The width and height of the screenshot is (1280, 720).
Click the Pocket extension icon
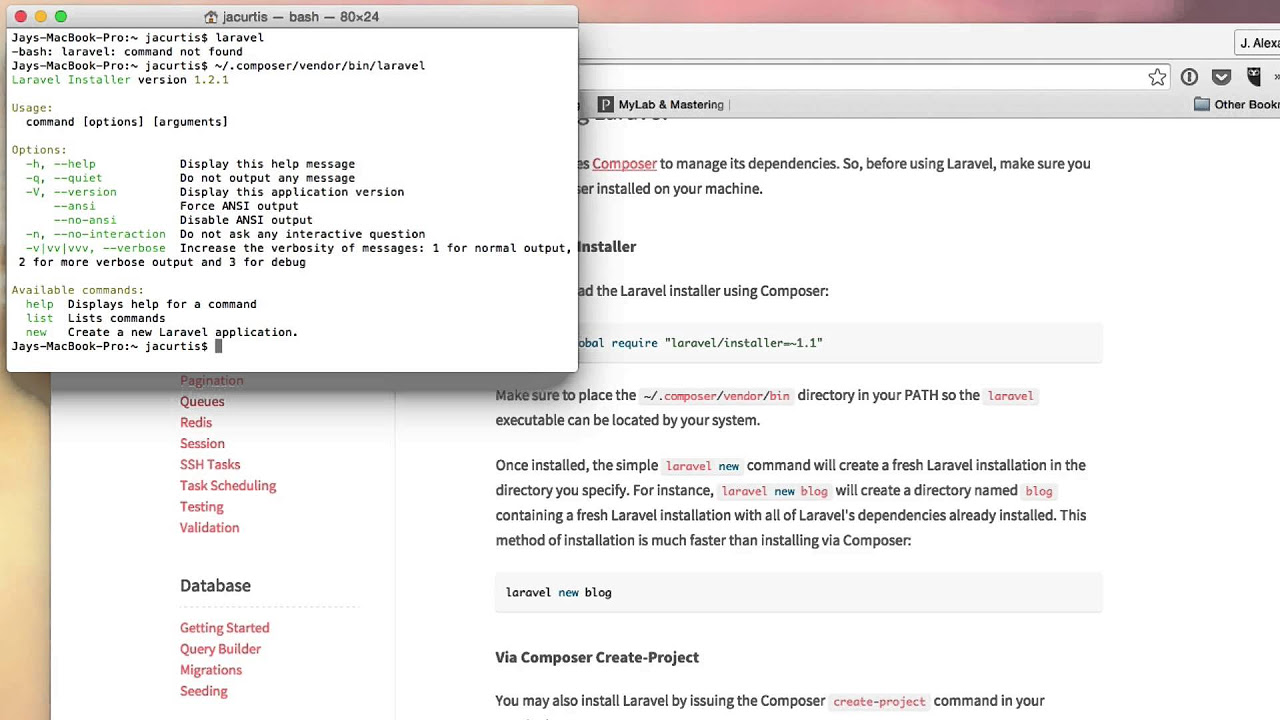tap(1221, 77)
